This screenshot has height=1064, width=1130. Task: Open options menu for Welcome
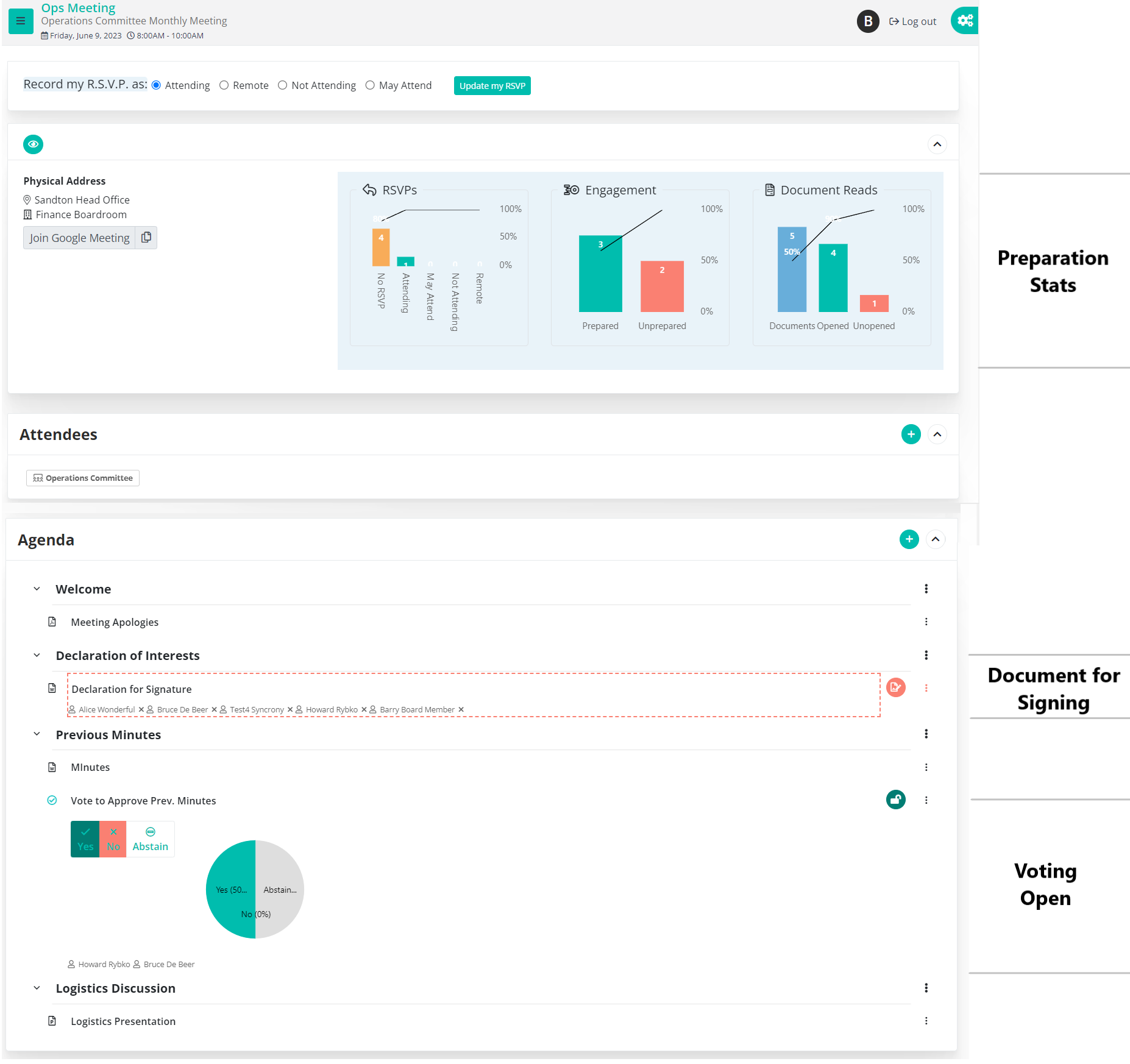[926, 589]
